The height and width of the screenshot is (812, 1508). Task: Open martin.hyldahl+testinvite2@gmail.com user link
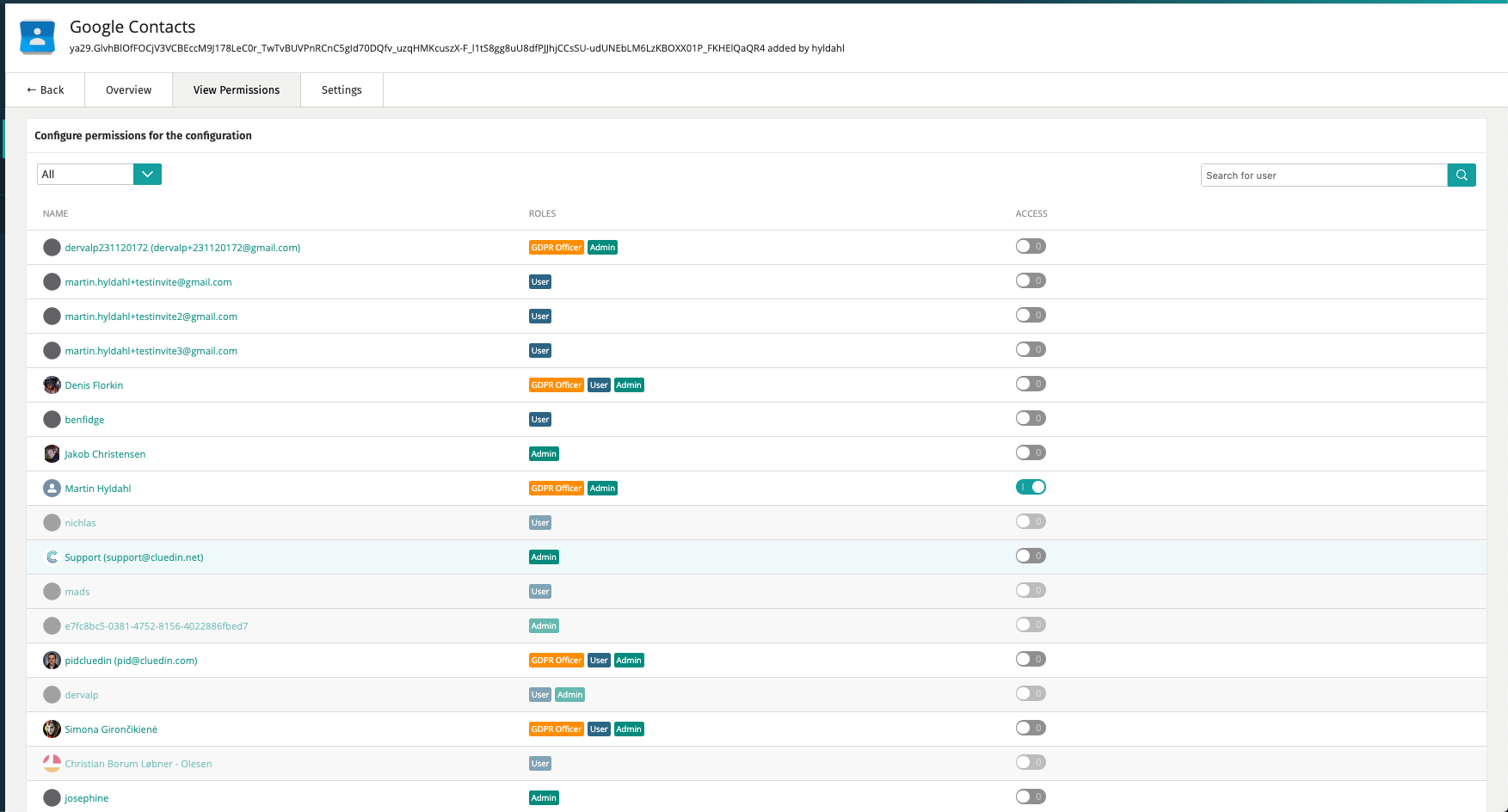[x=151, y=317]
